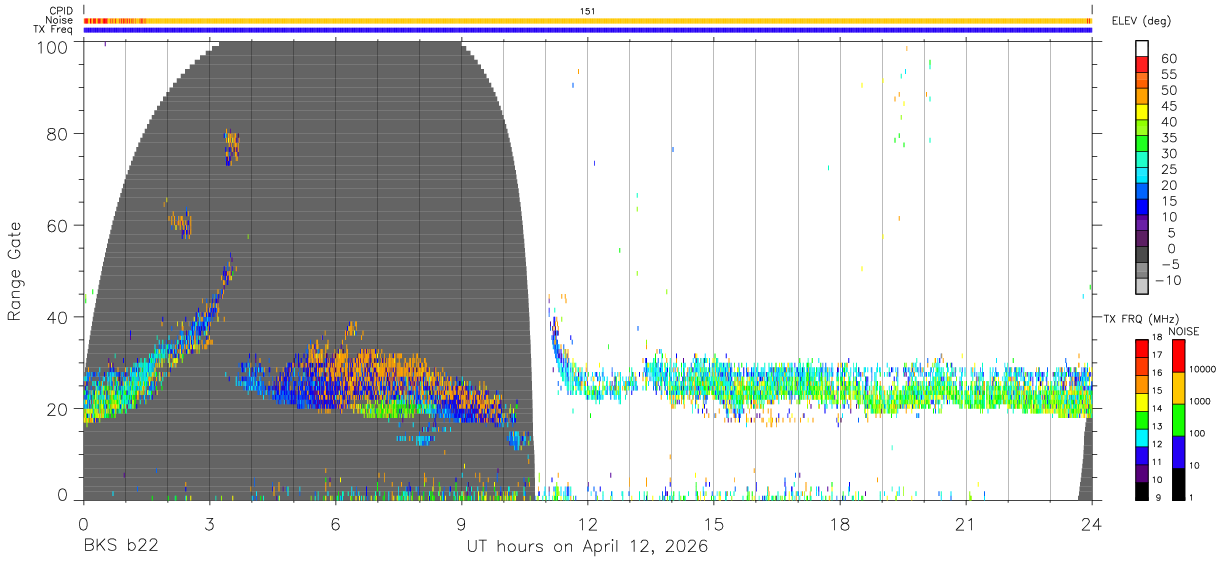Click the TX Freq row label
Image resolution: width=1228 pixels, height=567 pixels.
pos(53,30)
